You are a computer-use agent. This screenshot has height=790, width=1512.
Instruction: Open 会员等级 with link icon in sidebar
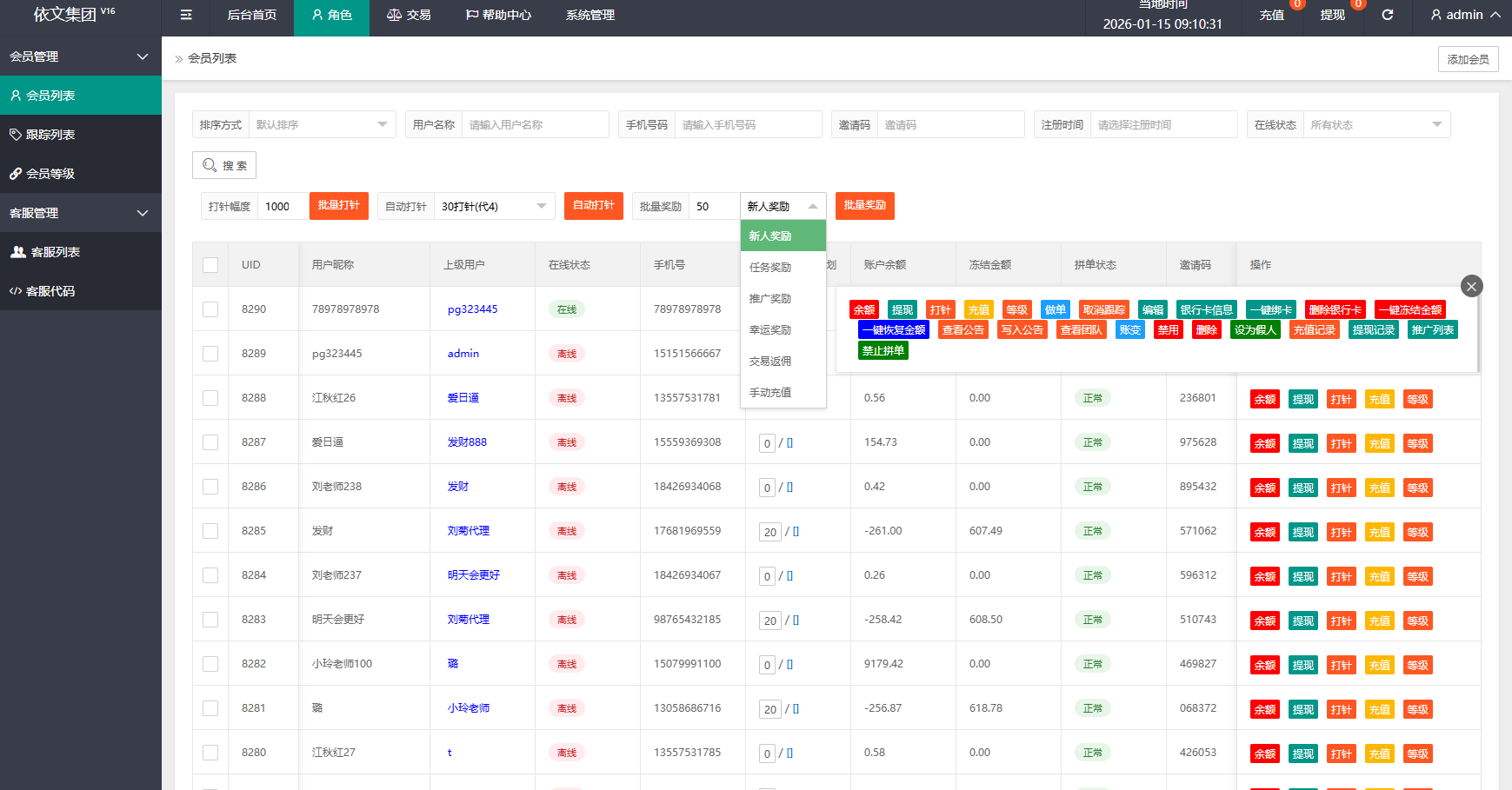coord(50,174)
